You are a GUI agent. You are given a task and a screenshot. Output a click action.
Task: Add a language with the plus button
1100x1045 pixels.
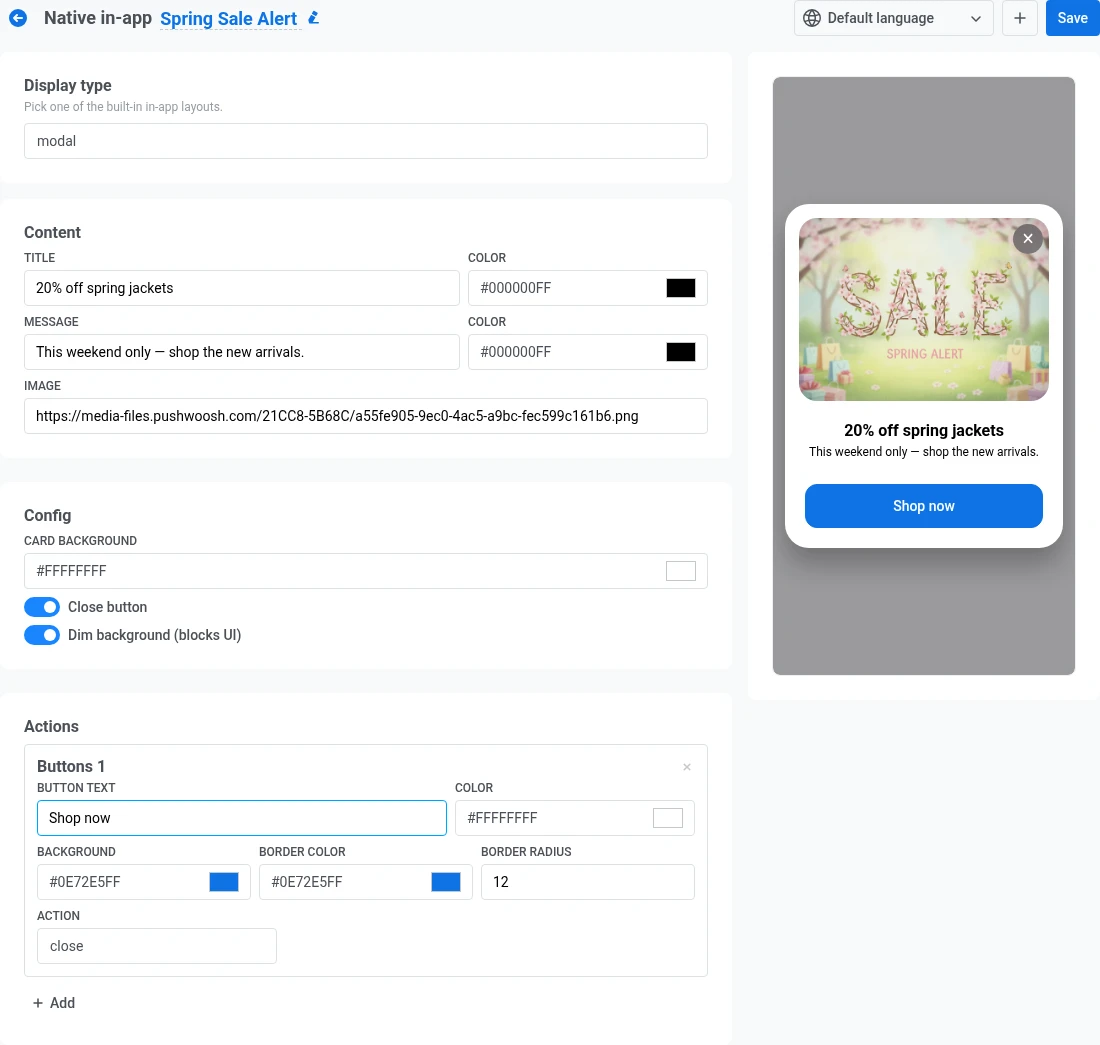(1019, 18)
